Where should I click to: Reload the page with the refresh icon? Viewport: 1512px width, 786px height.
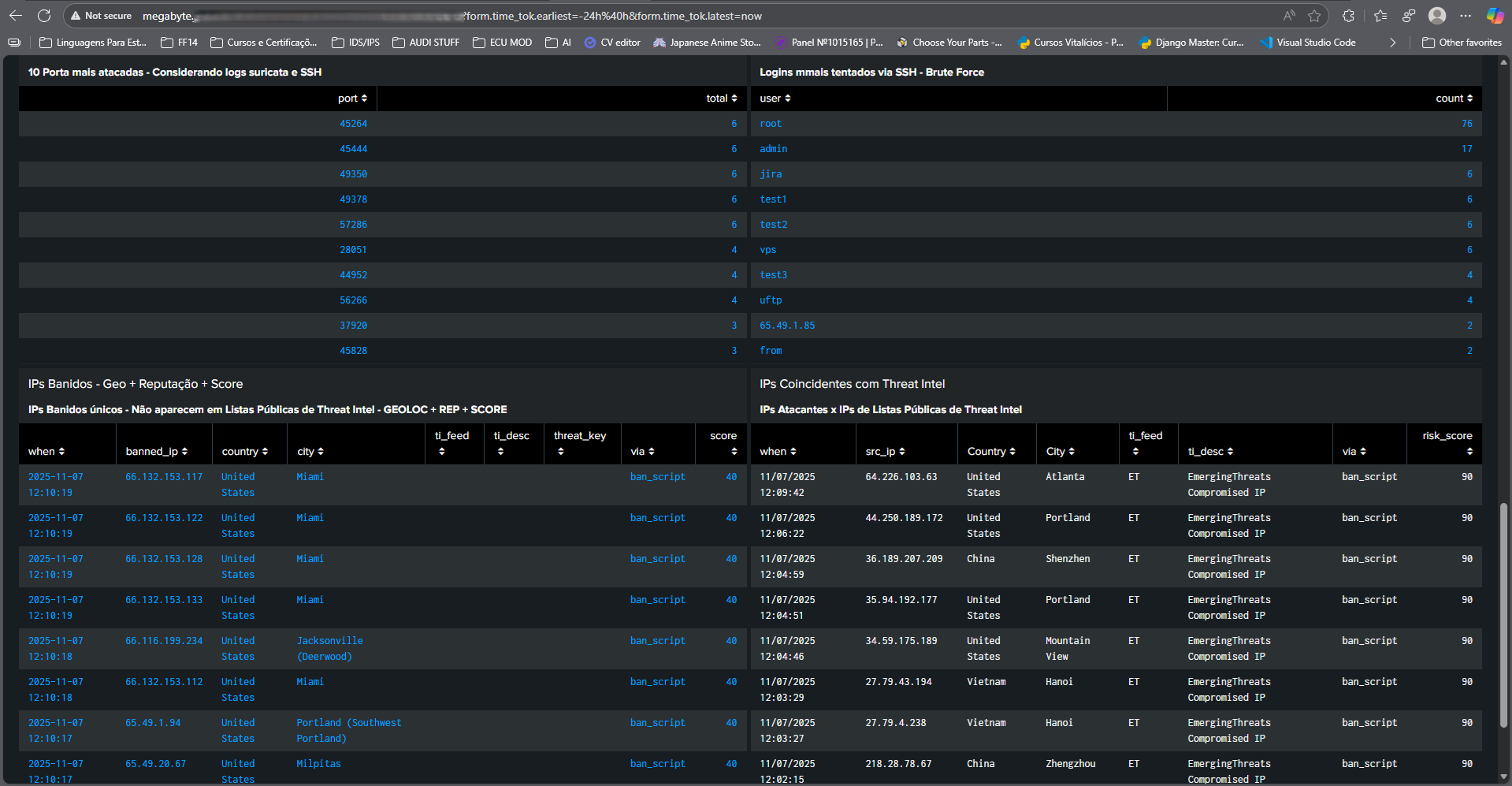44,16
